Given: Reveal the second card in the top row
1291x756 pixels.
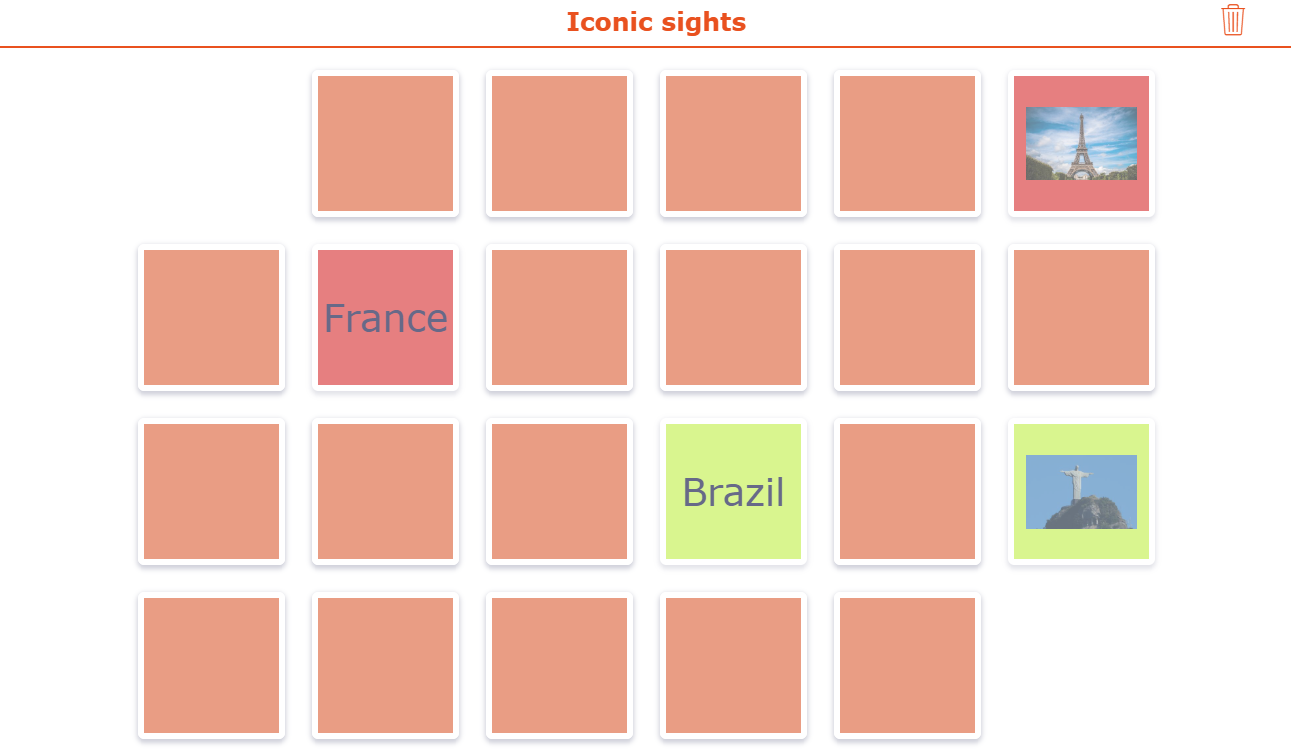Looking at the screenshot, I should 559,143.
